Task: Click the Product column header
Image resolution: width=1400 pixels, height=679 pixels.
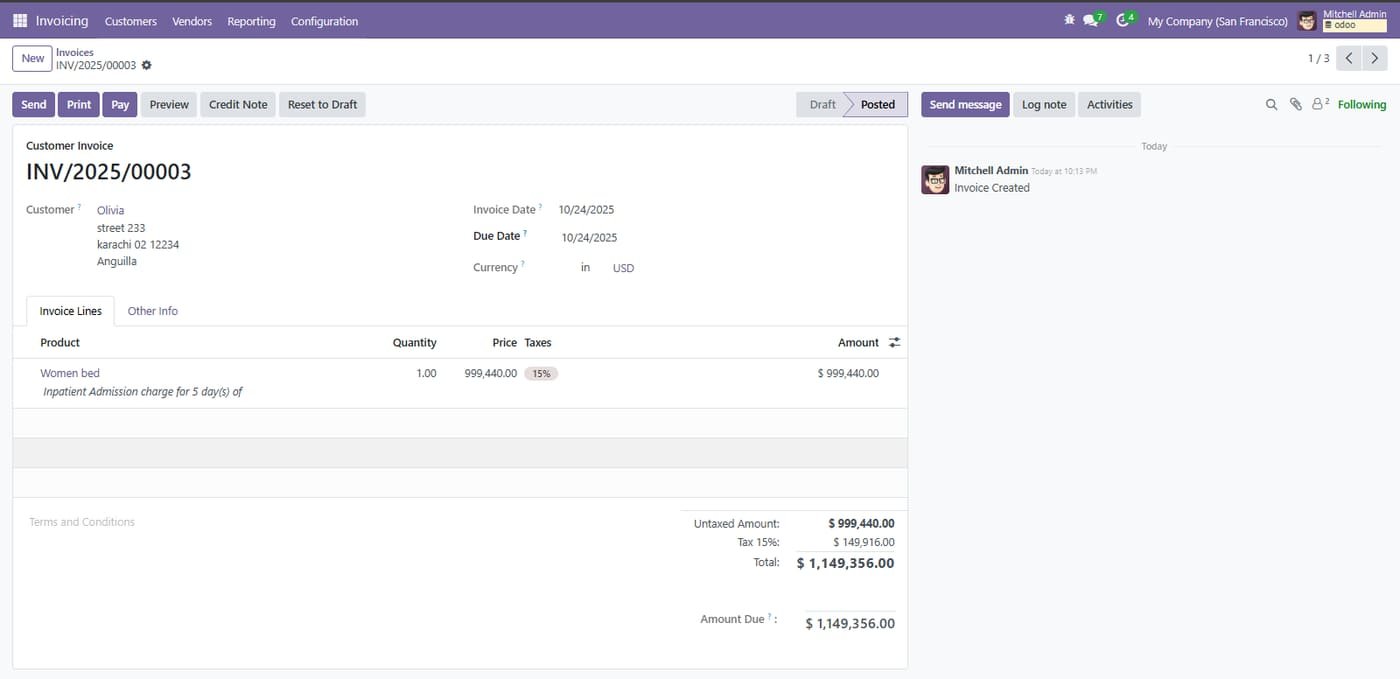Action: coord(60,342)
